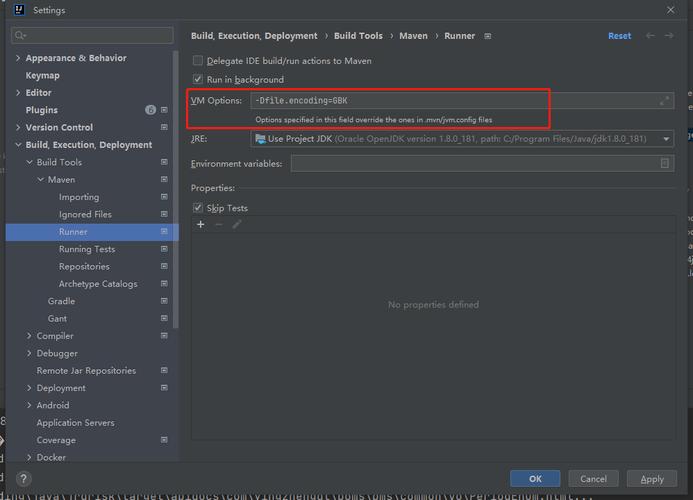Confirm settings with the OK button
The image size is (693, 500).
pyautogui.click(x=535, y=479)
